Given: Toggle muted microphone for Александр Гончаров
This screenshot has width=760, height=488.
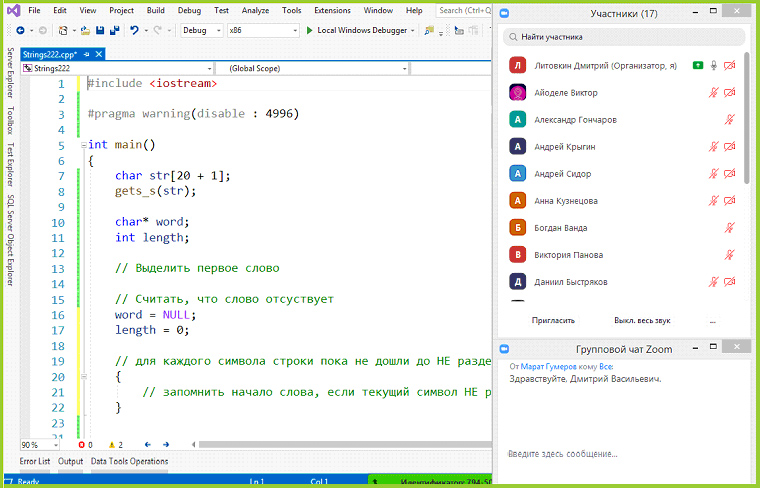Looking at the screenshot, I should [x=730, y=120].
